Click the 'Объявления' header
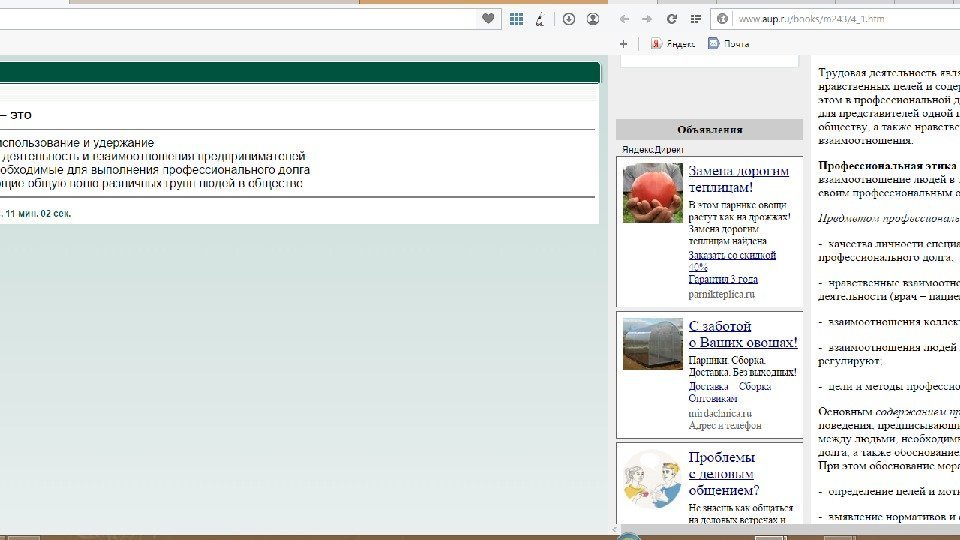The height and width of the screenshot is (540, 960). (710, 130)
